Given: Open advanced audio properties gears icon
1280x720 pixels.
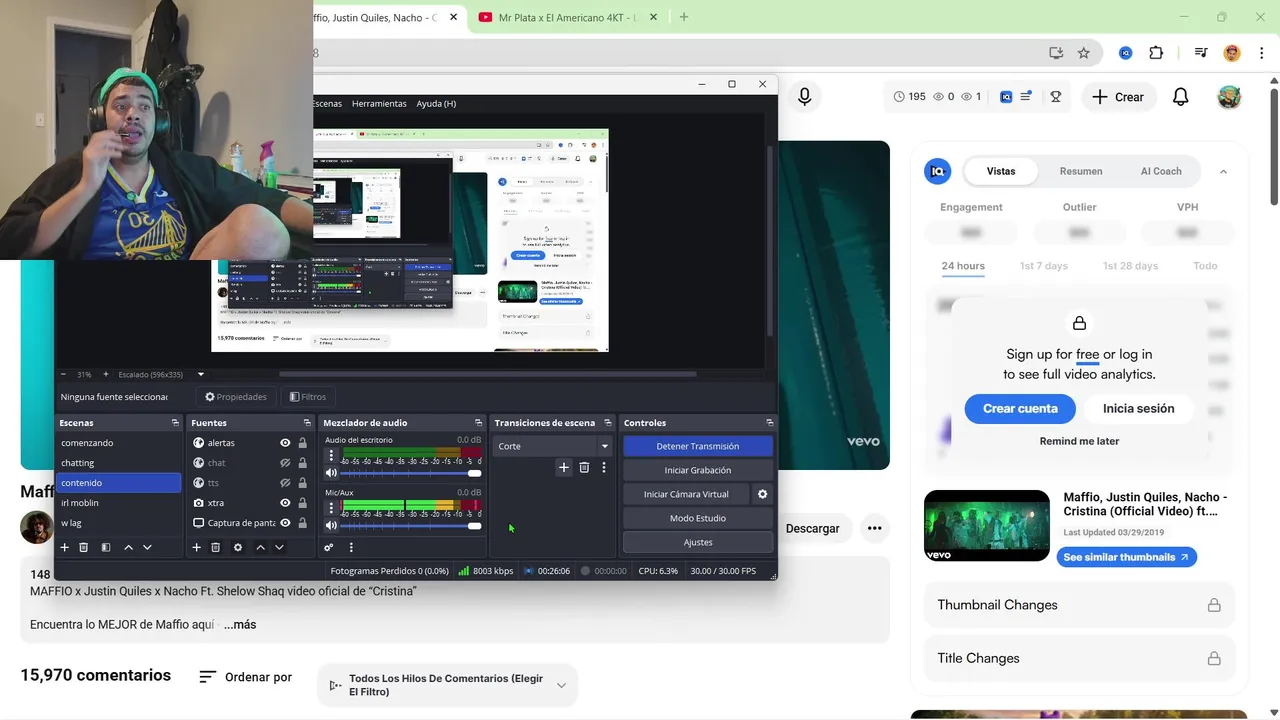Looking at the screenshot, I should [x=329, y=547].
